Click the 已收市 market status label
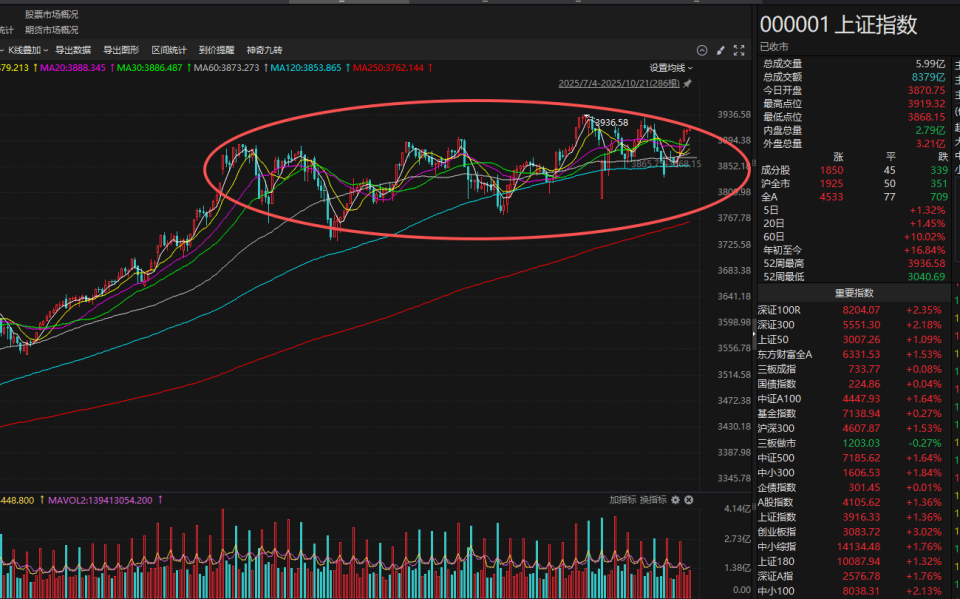 [x=774, y=47]
